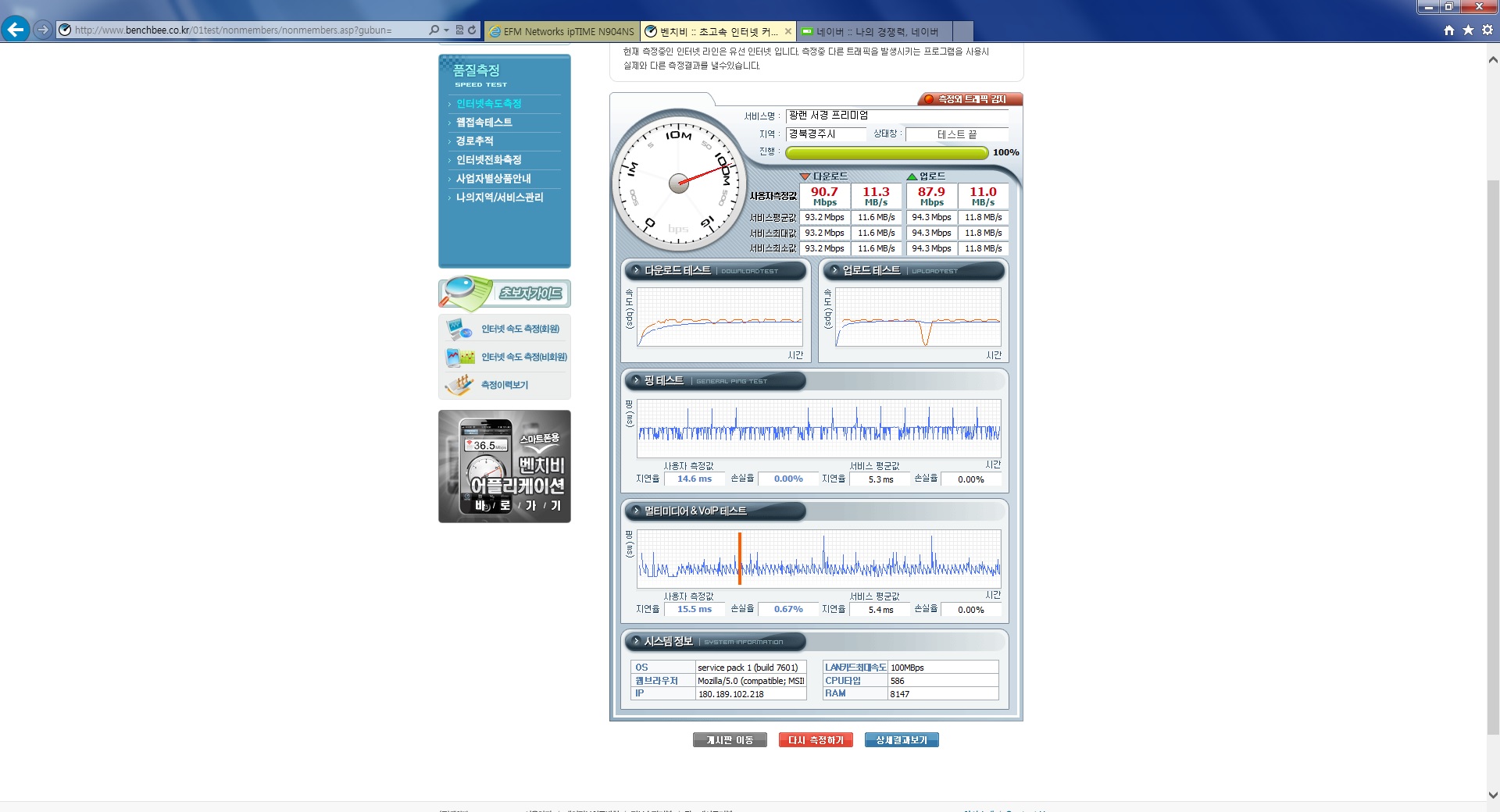This screenshot has height=812, width=1500.
Task: Open address bar dropdown arrow
Action: [x=446, y=30]
